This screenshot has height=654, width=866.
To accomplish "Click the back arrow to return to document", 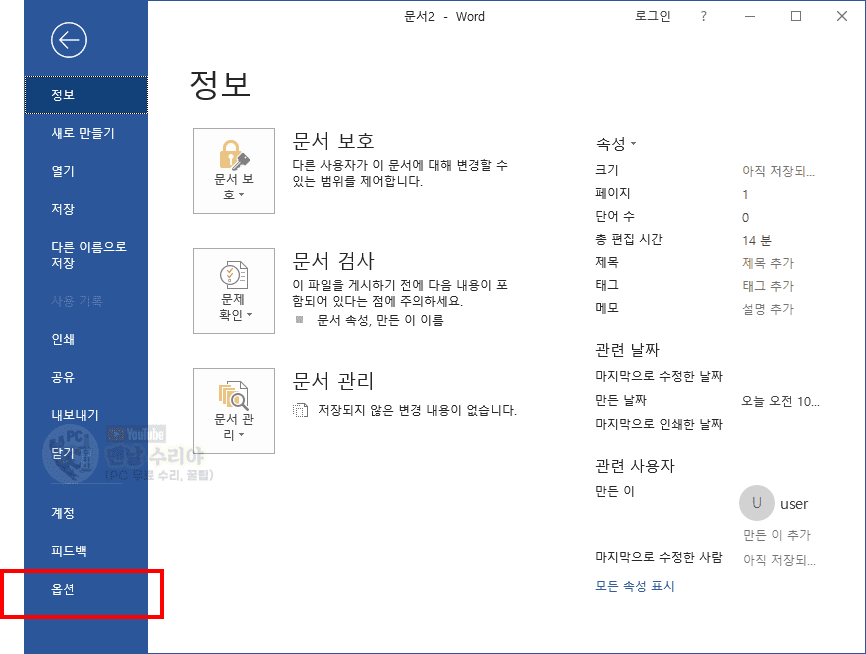I will point(69,40).
